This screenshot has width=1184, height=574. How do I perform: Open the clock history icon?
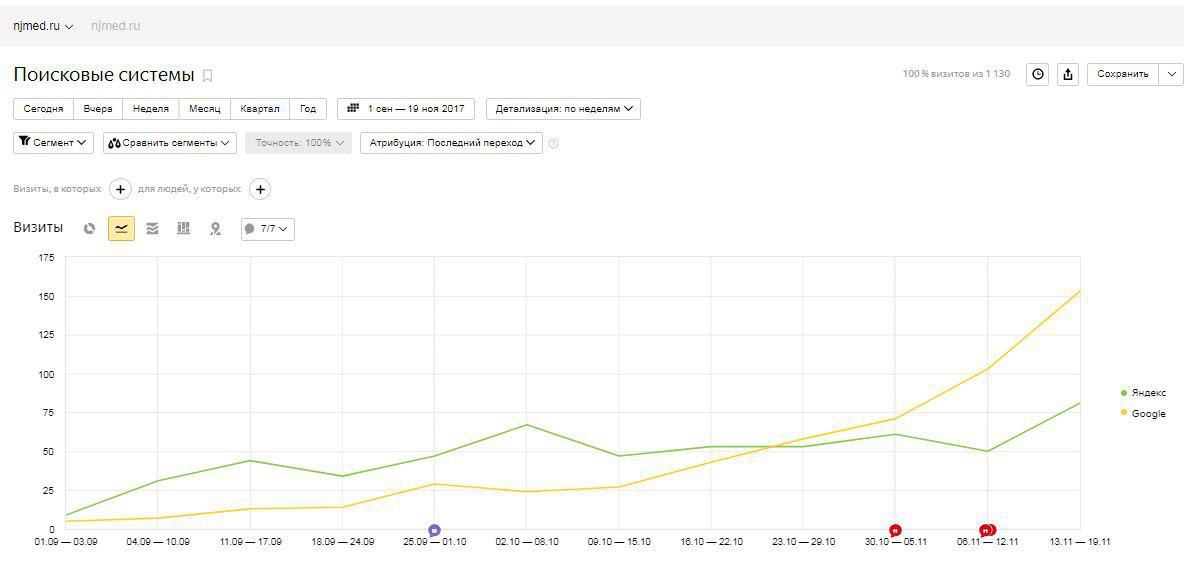click(1038, 74)
